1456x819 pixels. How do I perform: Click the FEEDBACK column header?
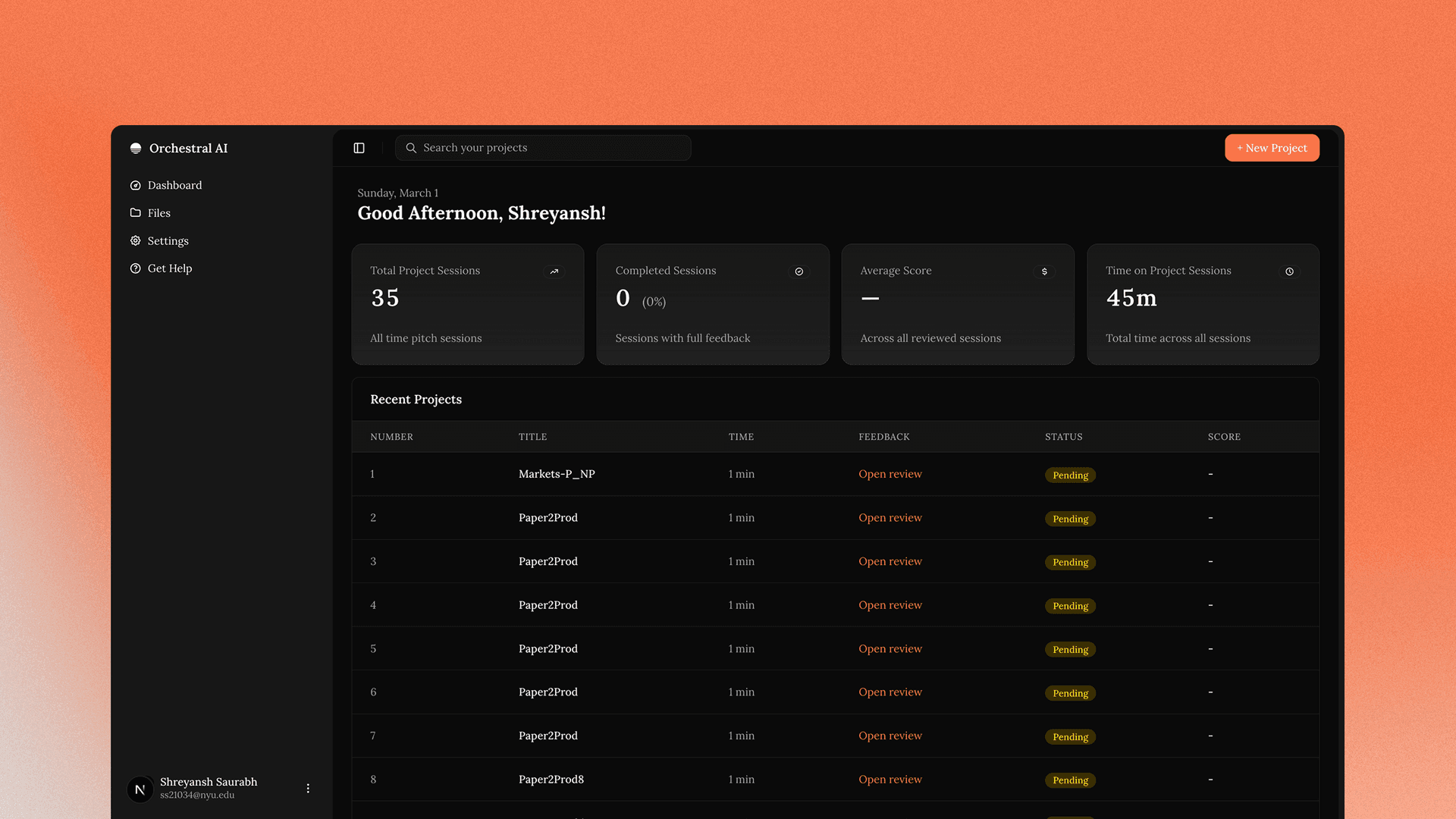[x=884, y=437]
